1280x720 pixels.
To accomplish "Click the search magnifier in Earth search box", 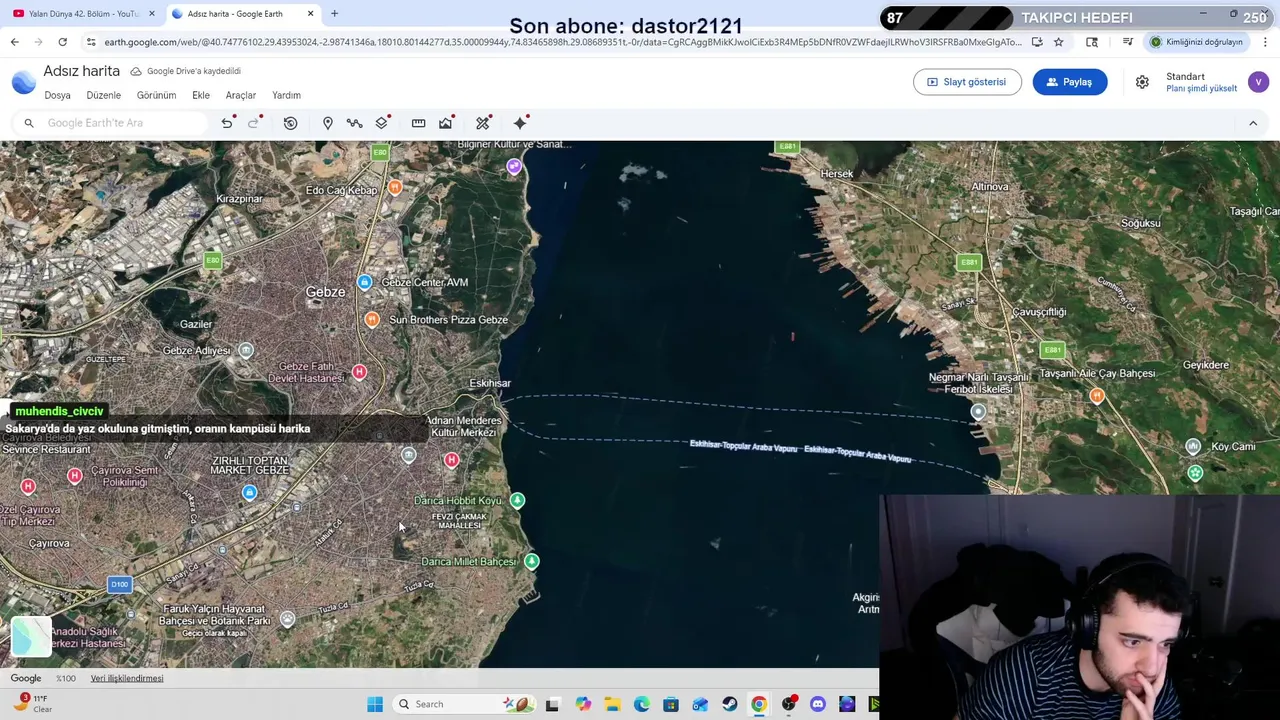I will tap(29, 123).
